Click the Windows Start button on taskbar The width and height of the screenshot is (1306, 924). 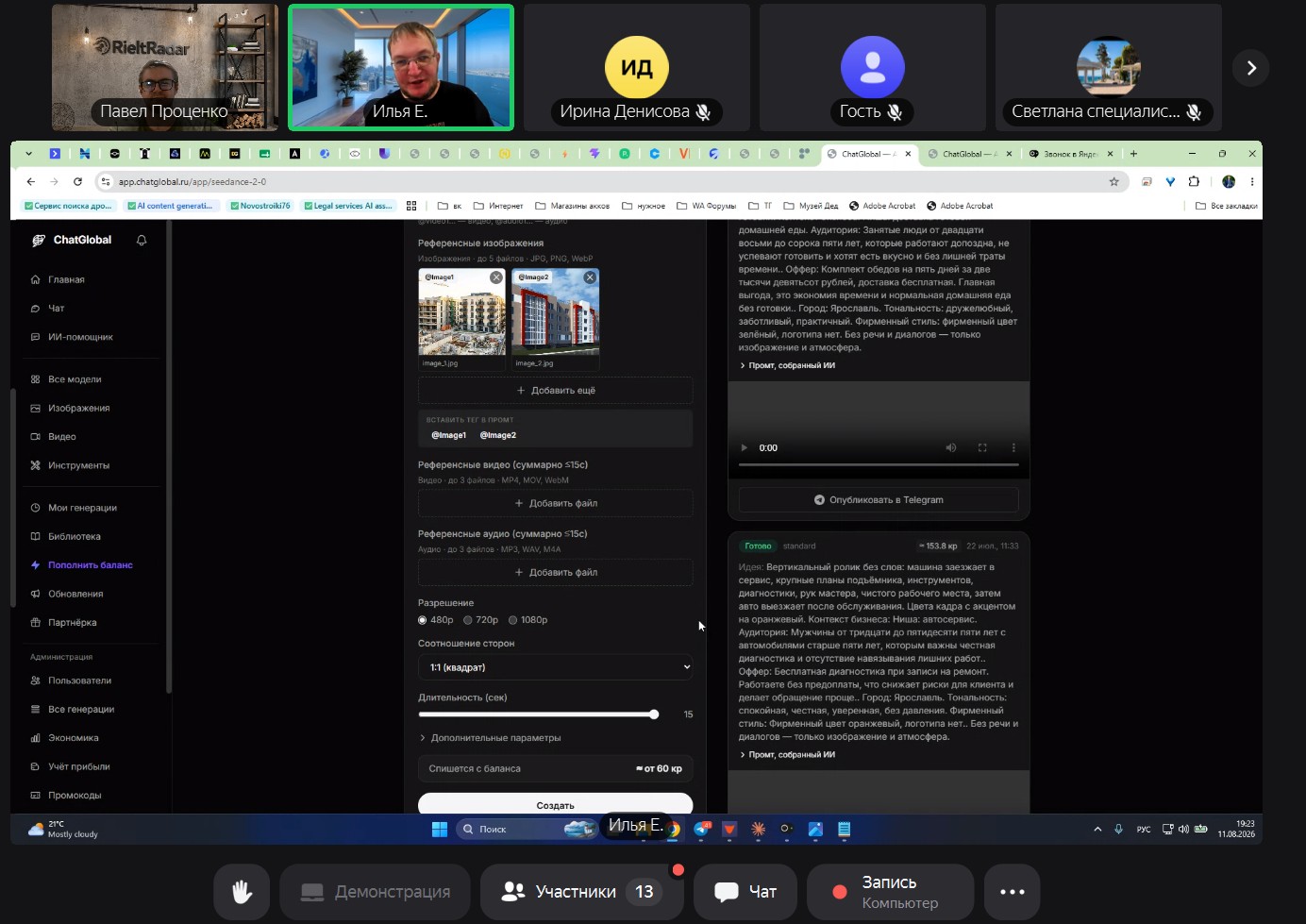click(x=440, y=830)
